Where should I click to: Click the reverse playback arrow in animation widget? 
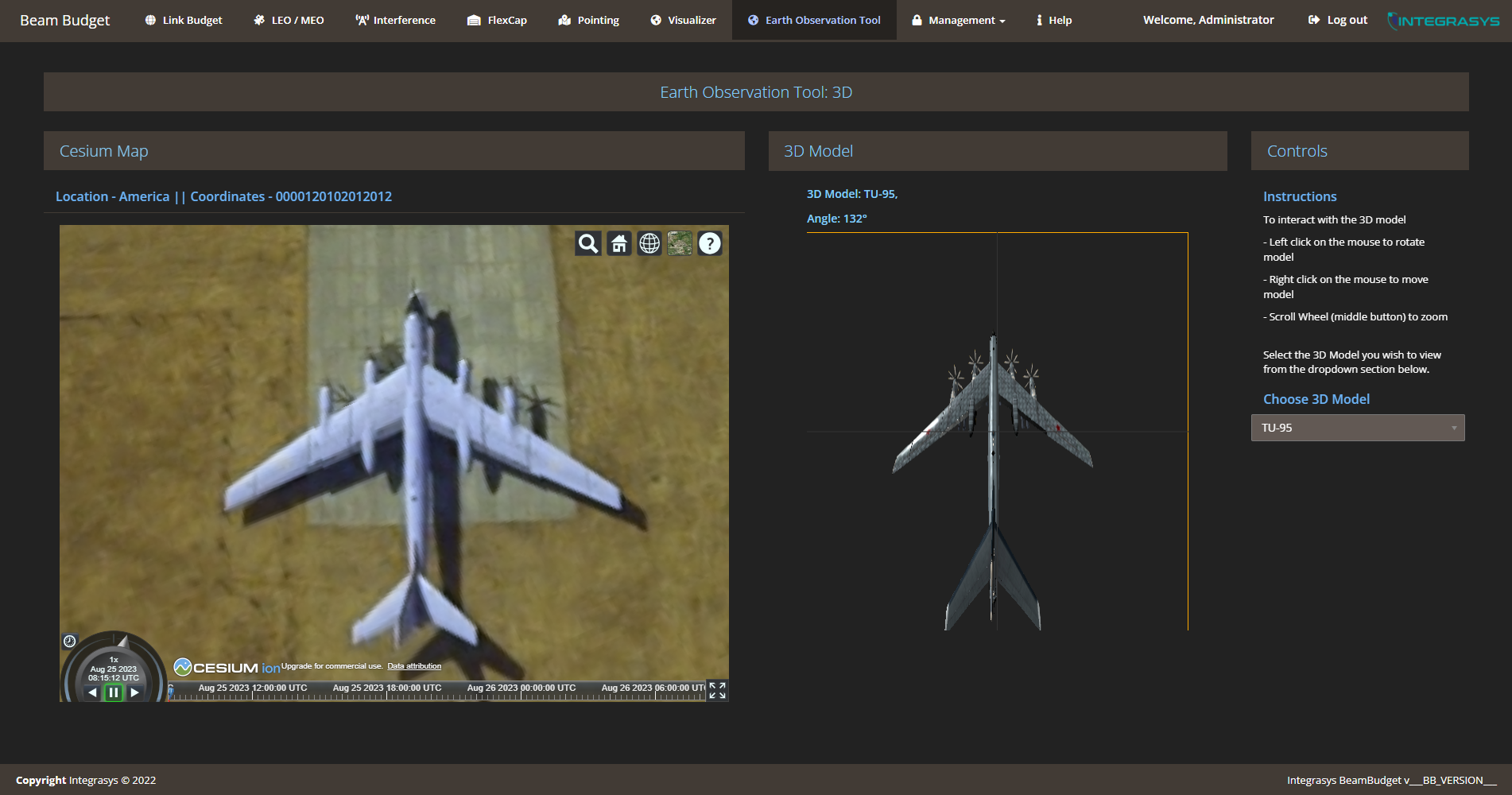(92, 692)
